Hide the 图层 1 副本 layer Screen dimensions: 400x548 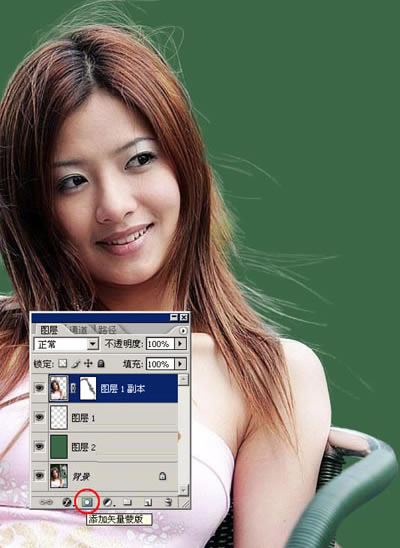click(x=39, y=388)
